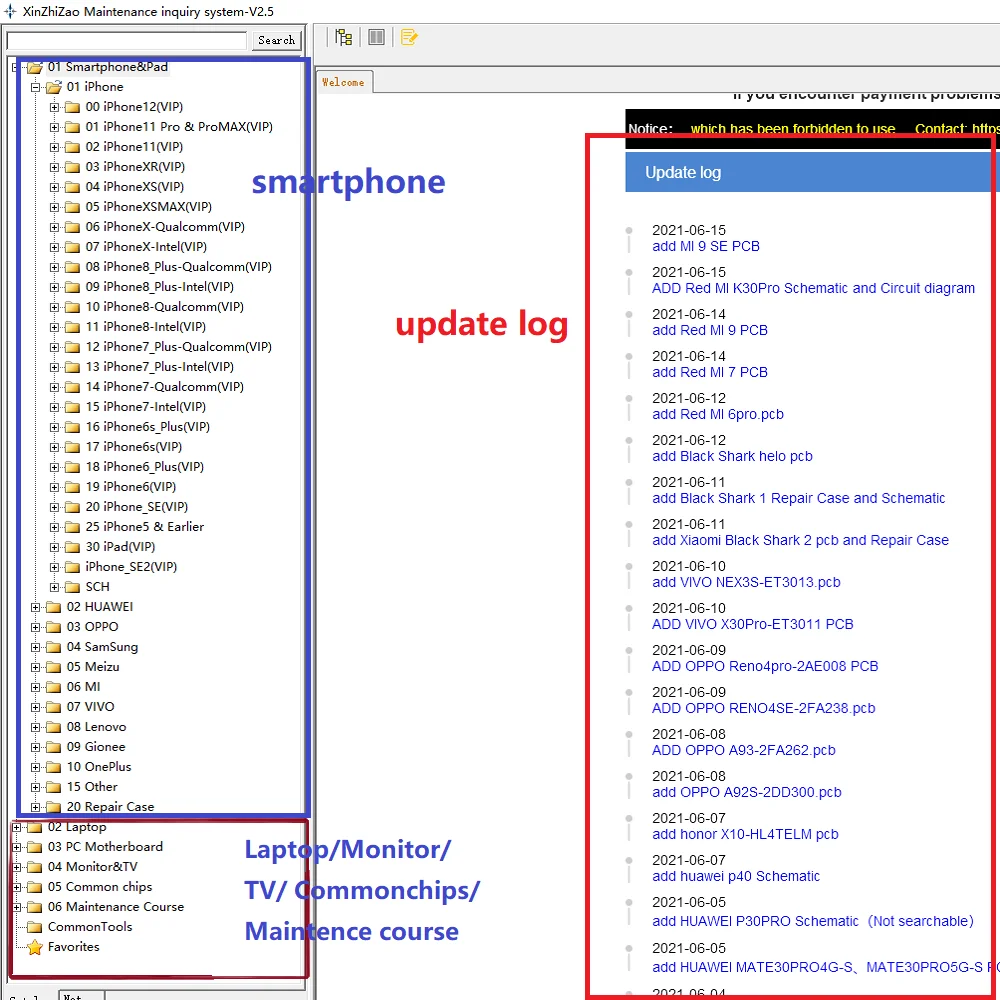Open the add huawei p40 Schematic link
The image size is (1000, 1000).
pos(736,876)
